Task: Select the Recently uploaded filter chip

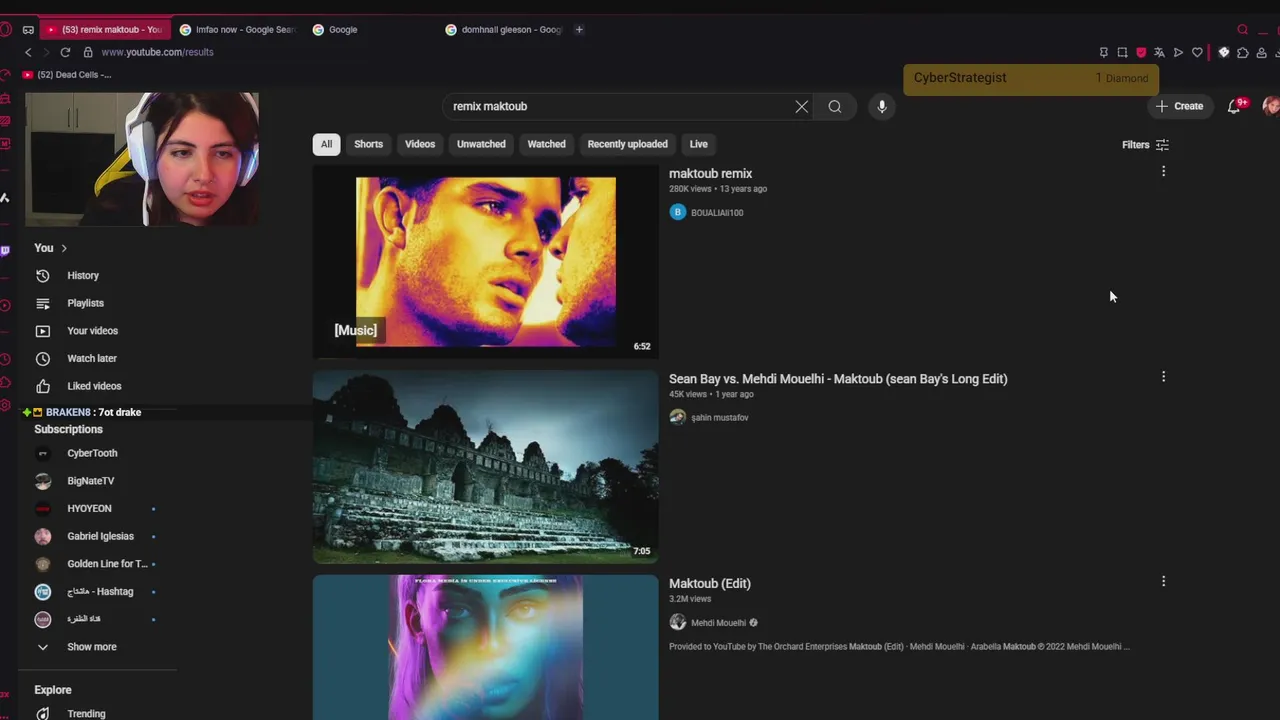Action: point(627,144)
